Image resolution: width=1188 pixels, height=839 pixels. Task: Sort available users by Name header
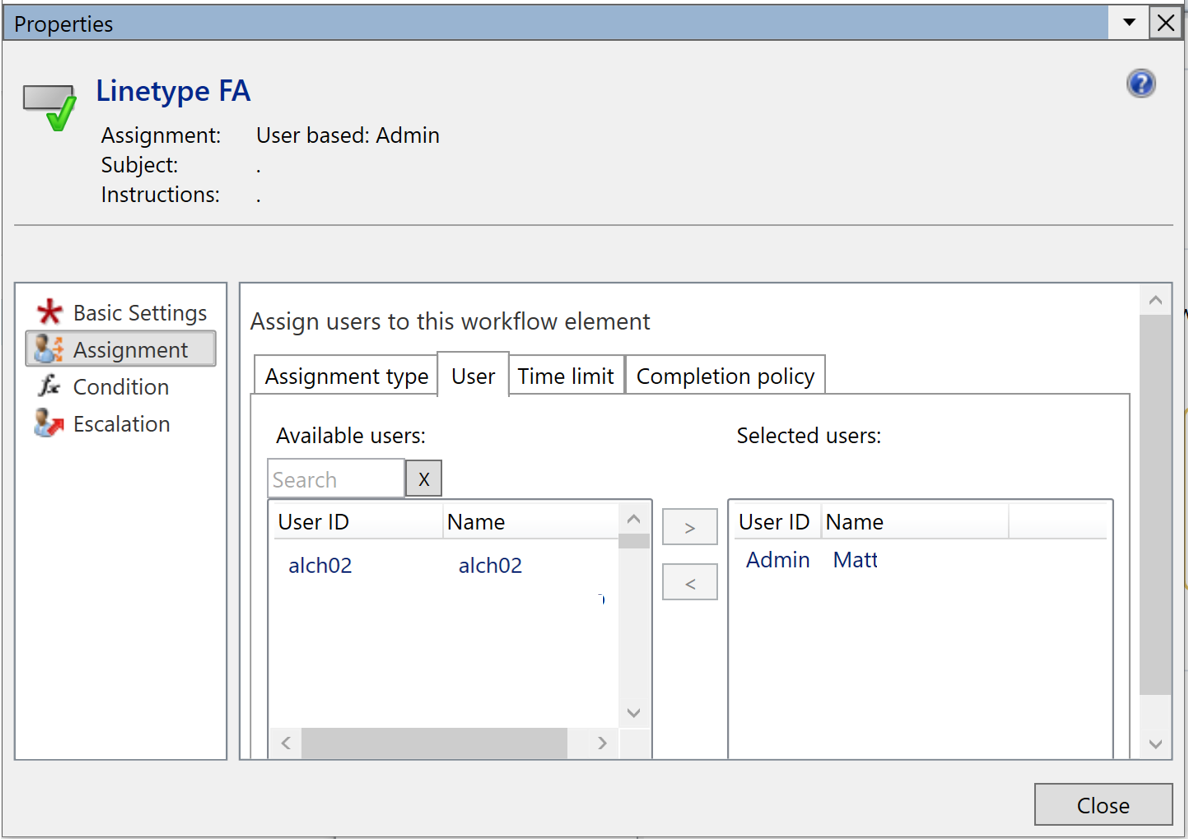pyautogui.click(x=530, y=521)
